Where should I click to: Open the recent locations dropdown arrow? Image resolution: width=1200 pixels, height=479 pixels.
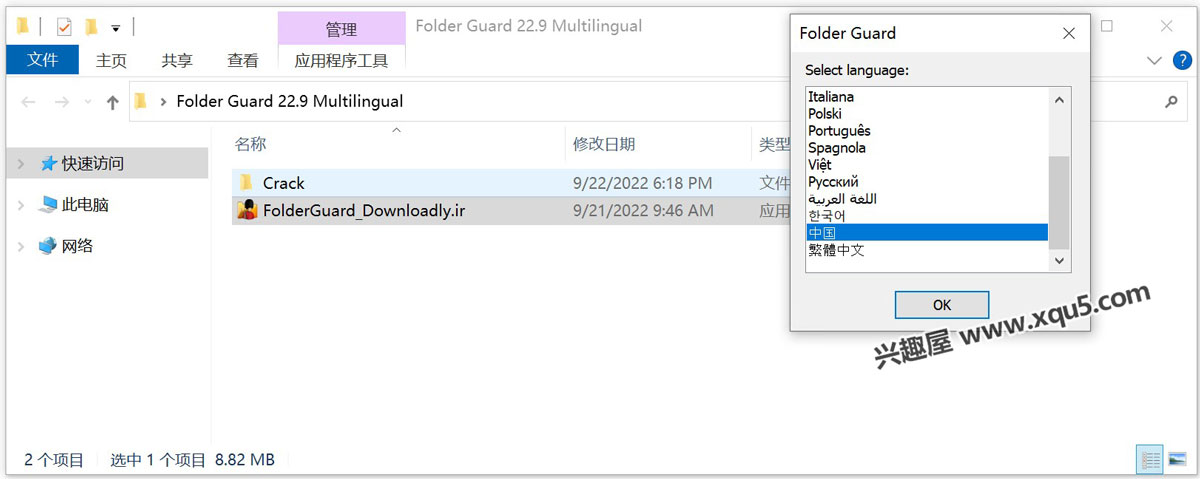point(88,103)
